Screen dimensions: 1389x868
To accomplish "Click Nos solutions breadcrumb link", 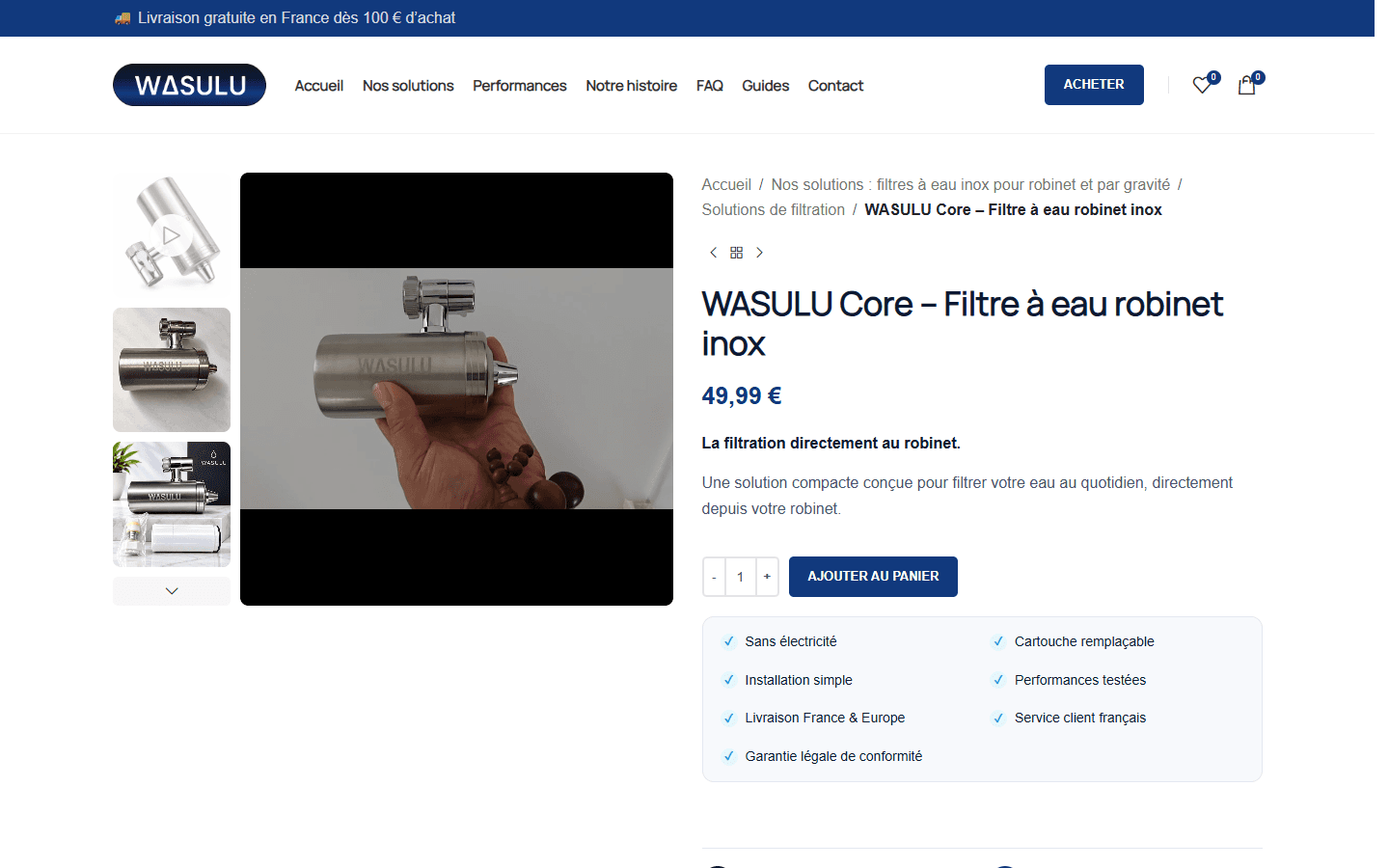I will click(970, 184).
